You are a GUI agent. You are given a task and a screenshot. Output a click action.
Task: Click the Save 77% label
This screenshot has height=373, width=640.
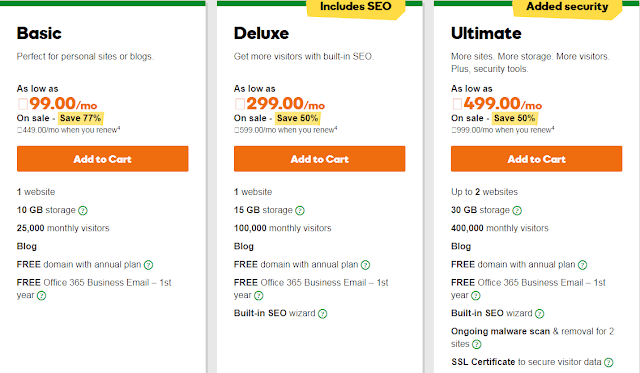tap(80, 118)
